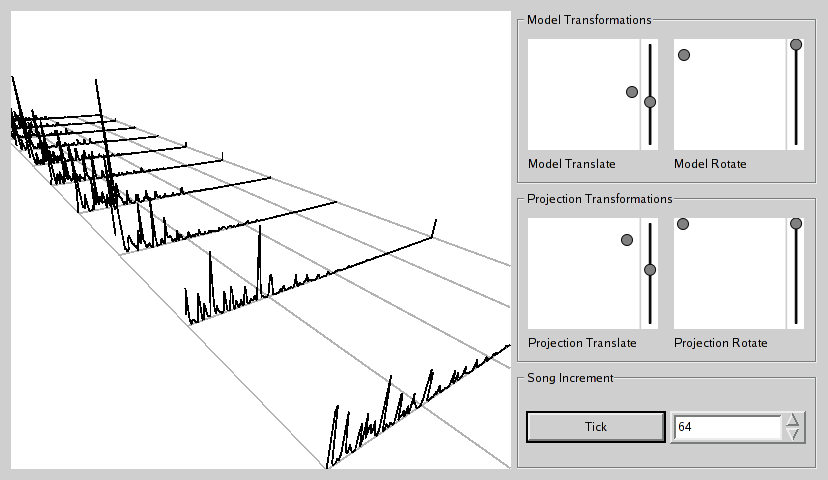Click the center of the Model Rotate pad
Image resolution: width=828 pixels, height=480 pixels.
pyautogui.click(x=730, y=95)
